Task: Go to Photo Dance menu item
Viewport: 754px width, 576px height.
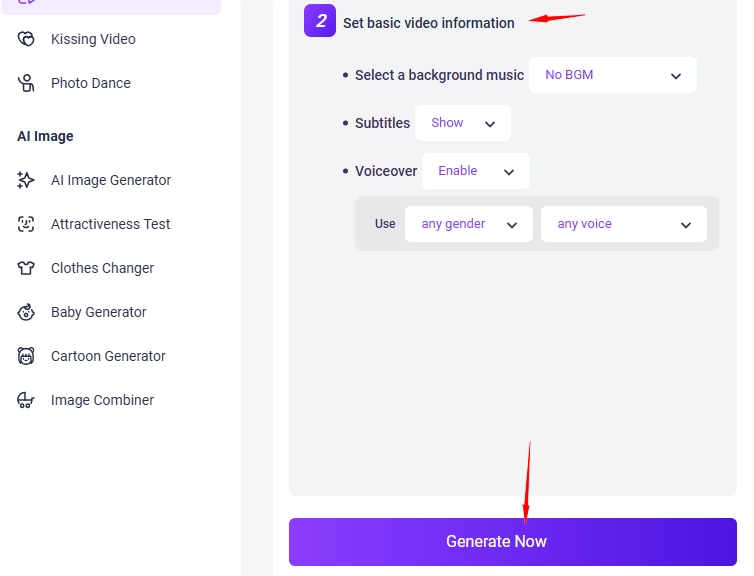Action: coord(91,83)
